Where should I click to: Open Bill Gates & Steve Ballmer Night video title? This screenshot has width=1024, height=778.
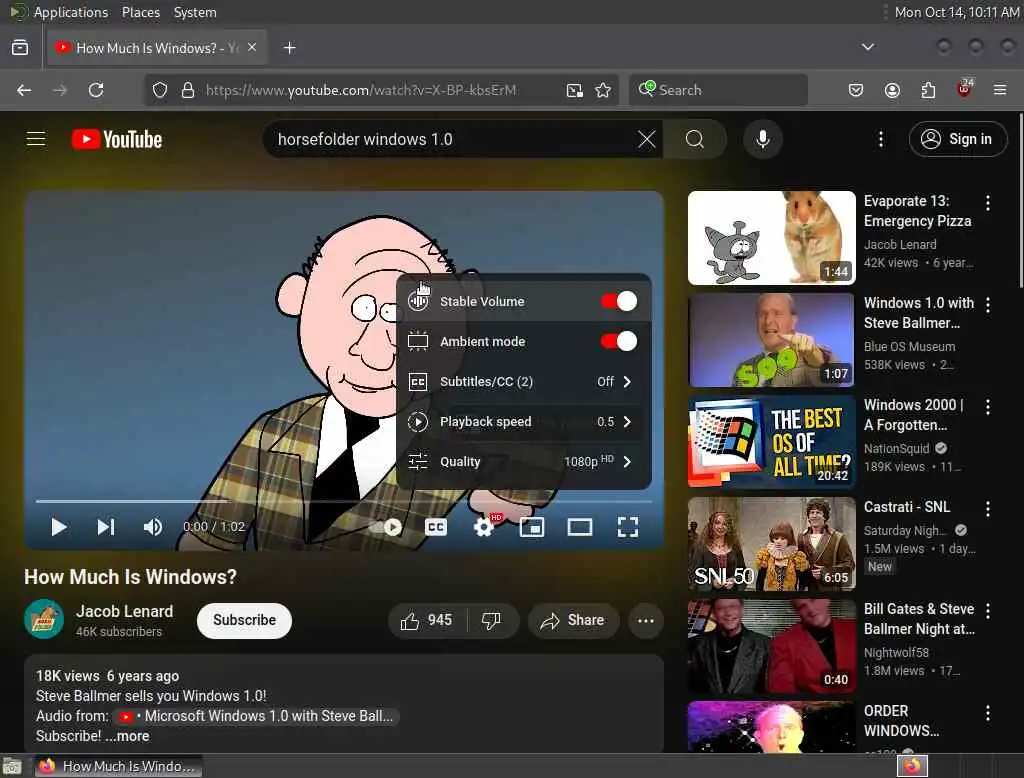[x=919, y=619]
